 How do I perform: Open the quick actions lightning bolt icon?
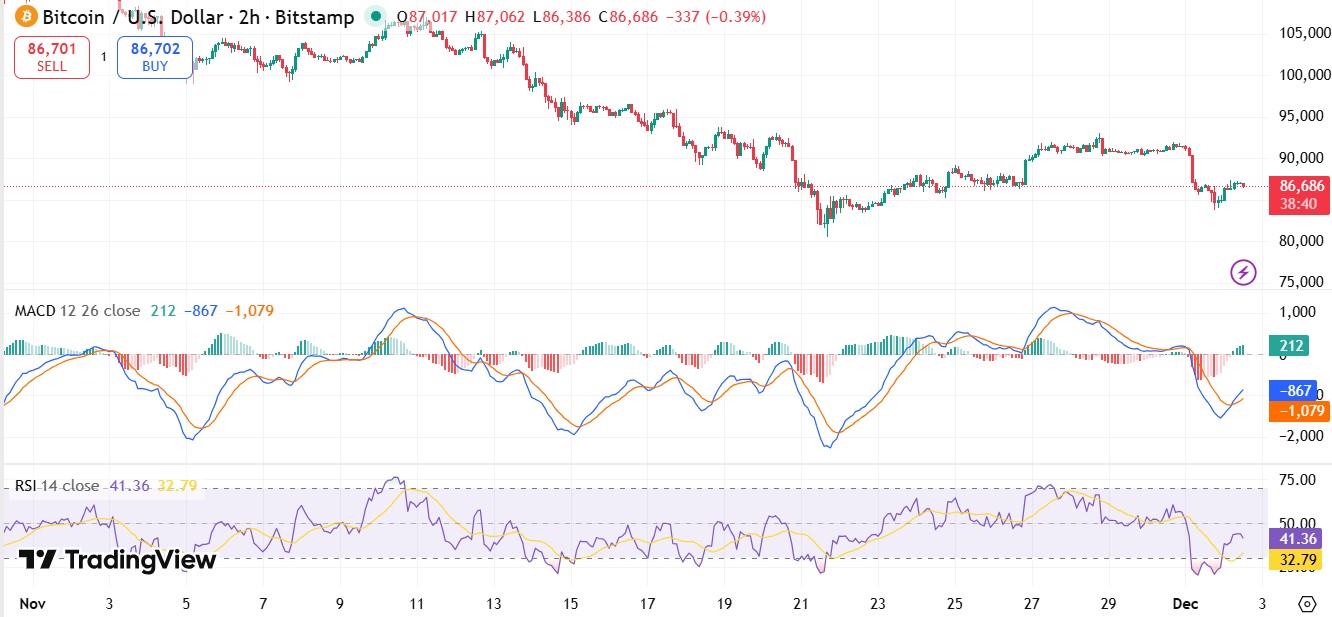click(x=1242, y=273)
